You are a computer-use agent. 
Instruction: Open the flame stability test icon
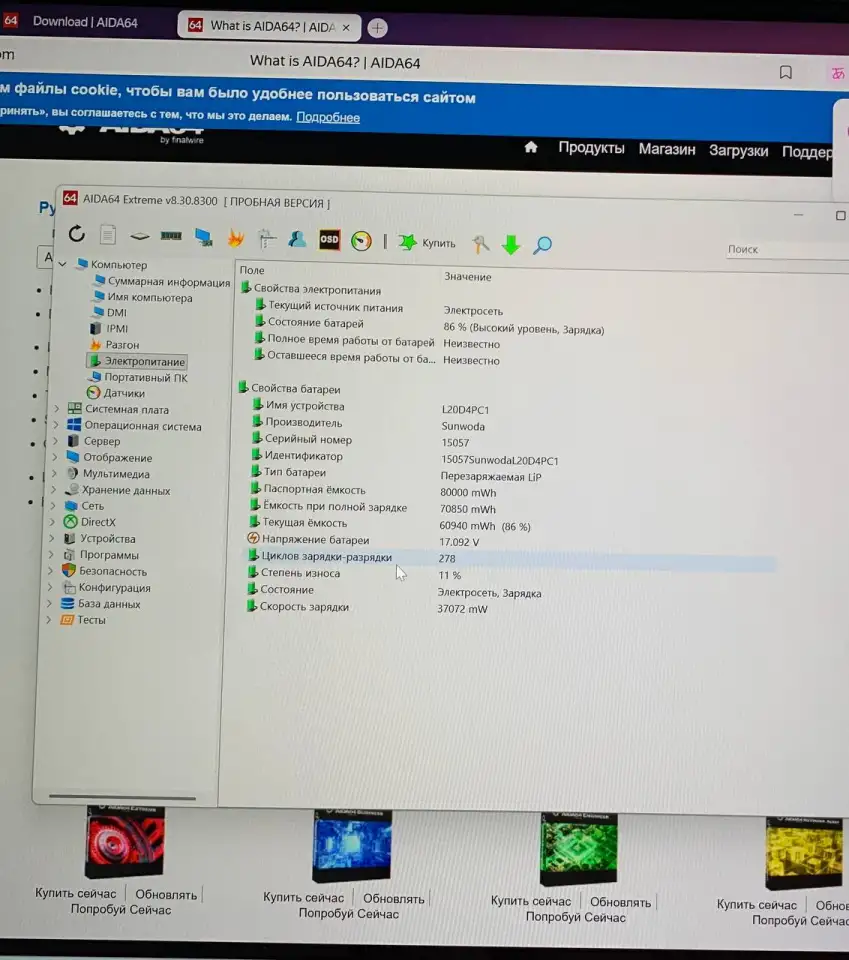pos(235,238)
